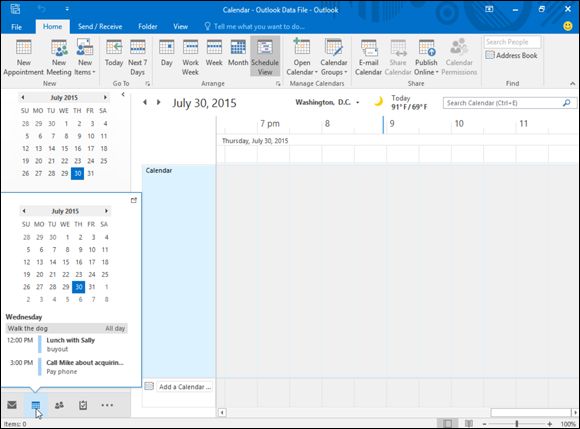Open Publish Online dropdown
580x429 pixels.
click(426, 57)
